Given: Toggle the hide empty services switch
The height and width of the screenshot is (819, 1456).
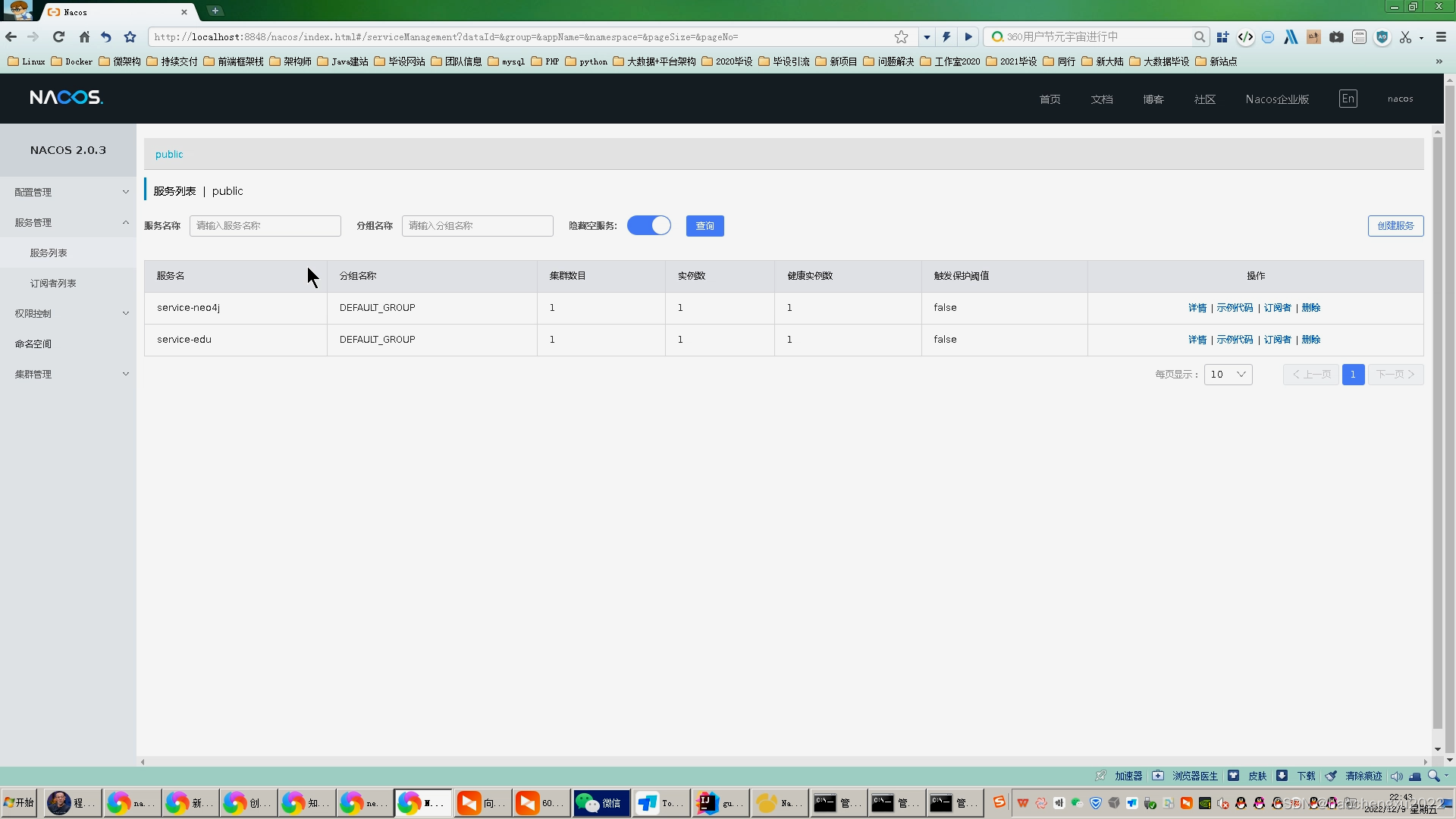Looking at the screenshot, I should coord(649,225).
